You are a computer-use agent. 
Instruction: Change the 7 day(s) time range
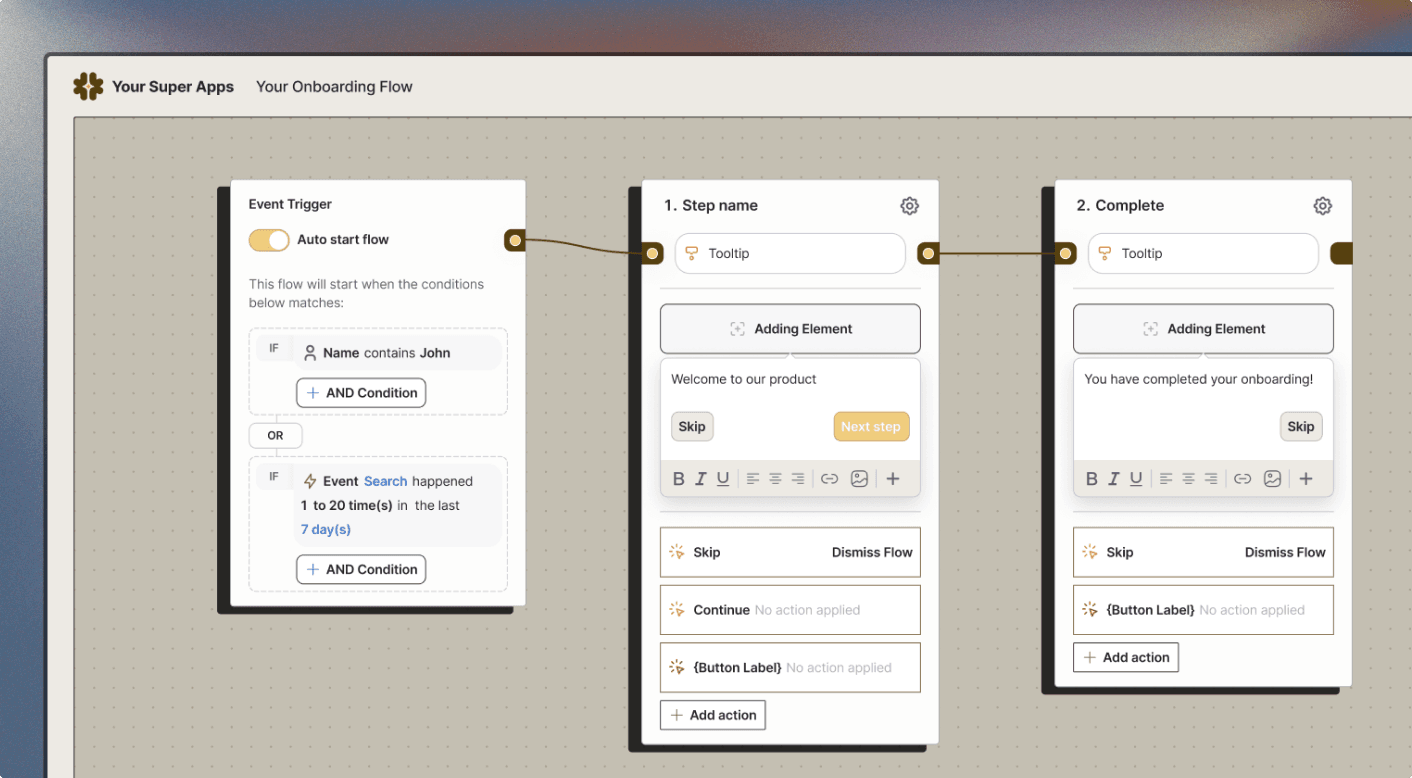[326, 530]
